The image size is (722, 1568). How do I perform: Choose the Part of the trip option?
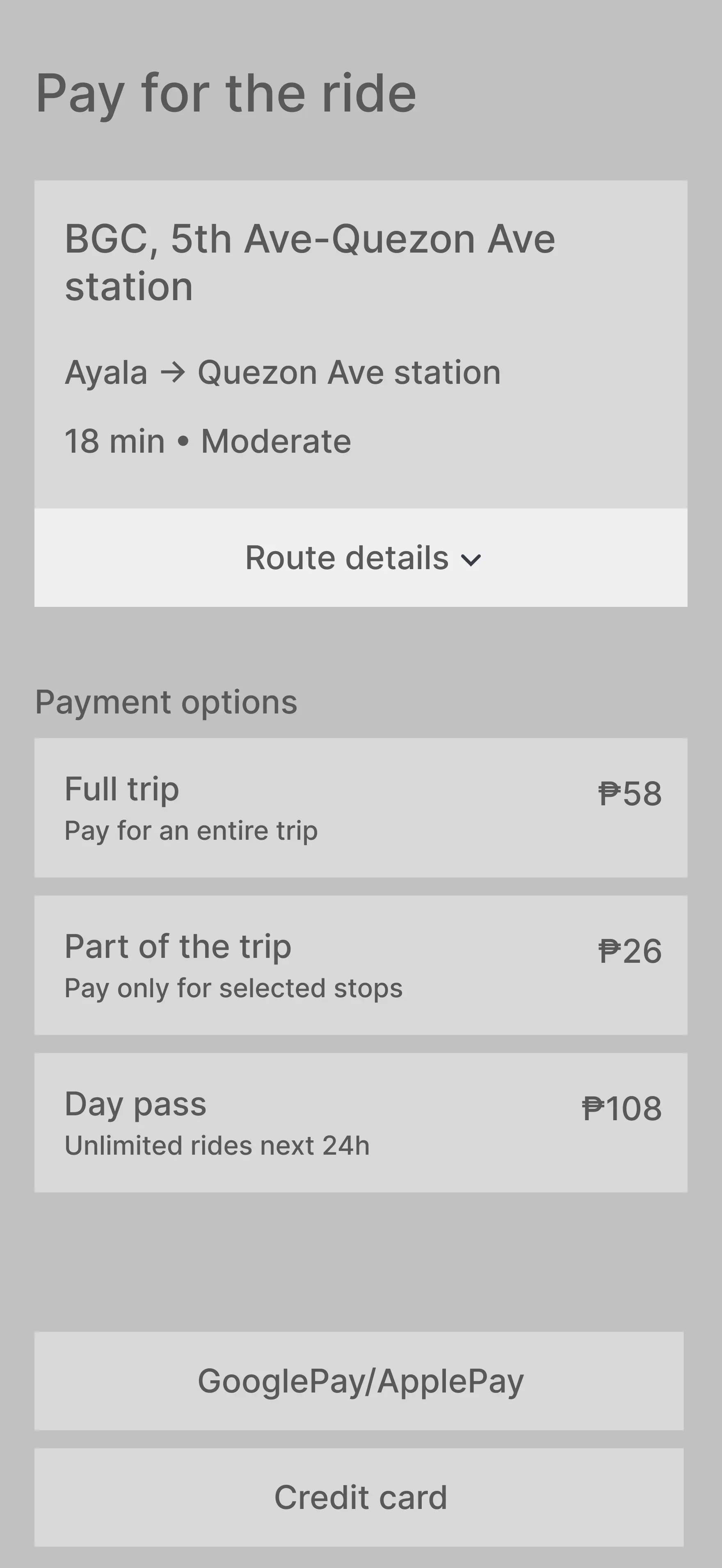[x=361, y=965]
